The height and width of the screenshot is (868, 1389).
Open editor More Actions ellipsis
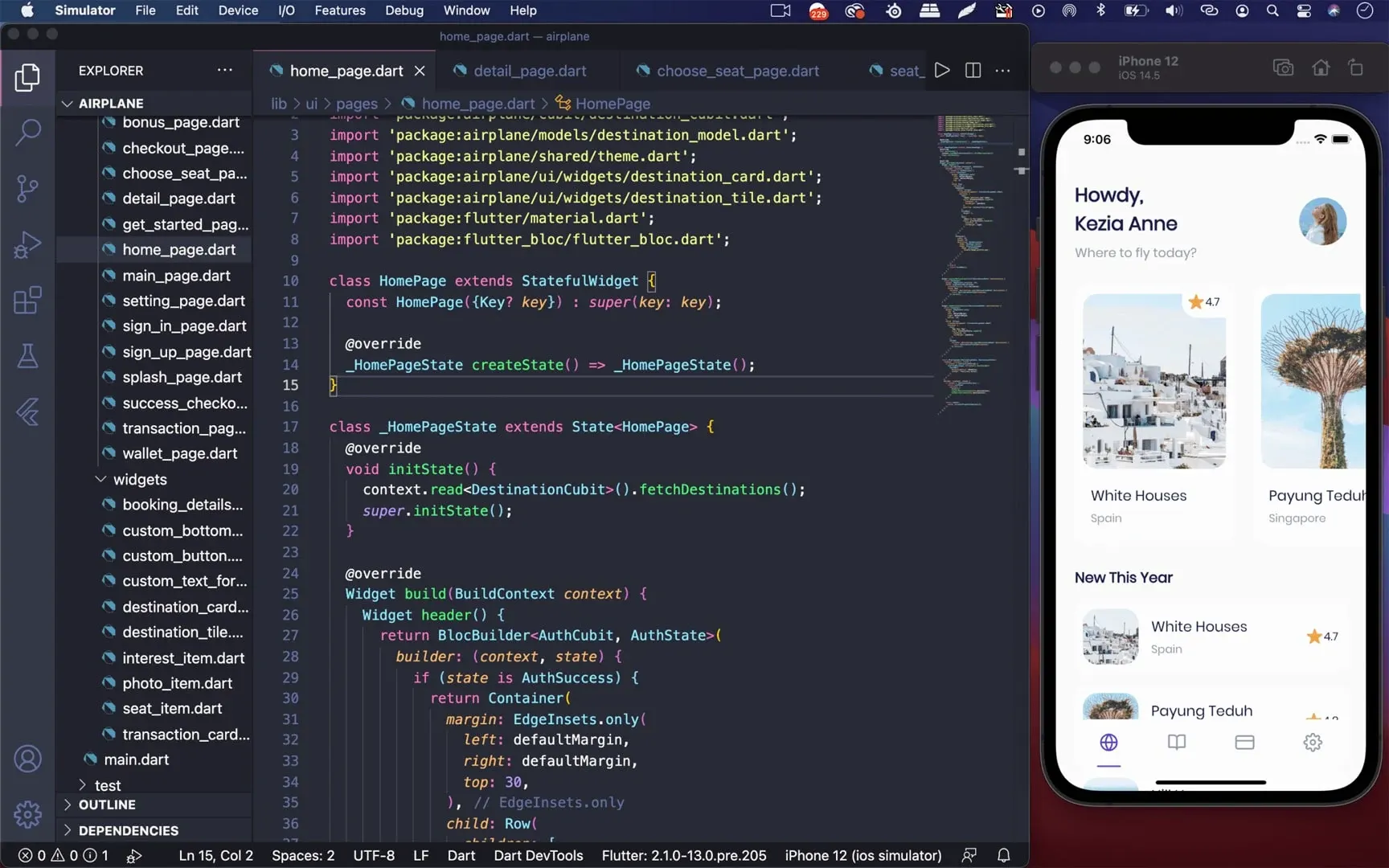pyautogui.click(x=1002, y=71)
